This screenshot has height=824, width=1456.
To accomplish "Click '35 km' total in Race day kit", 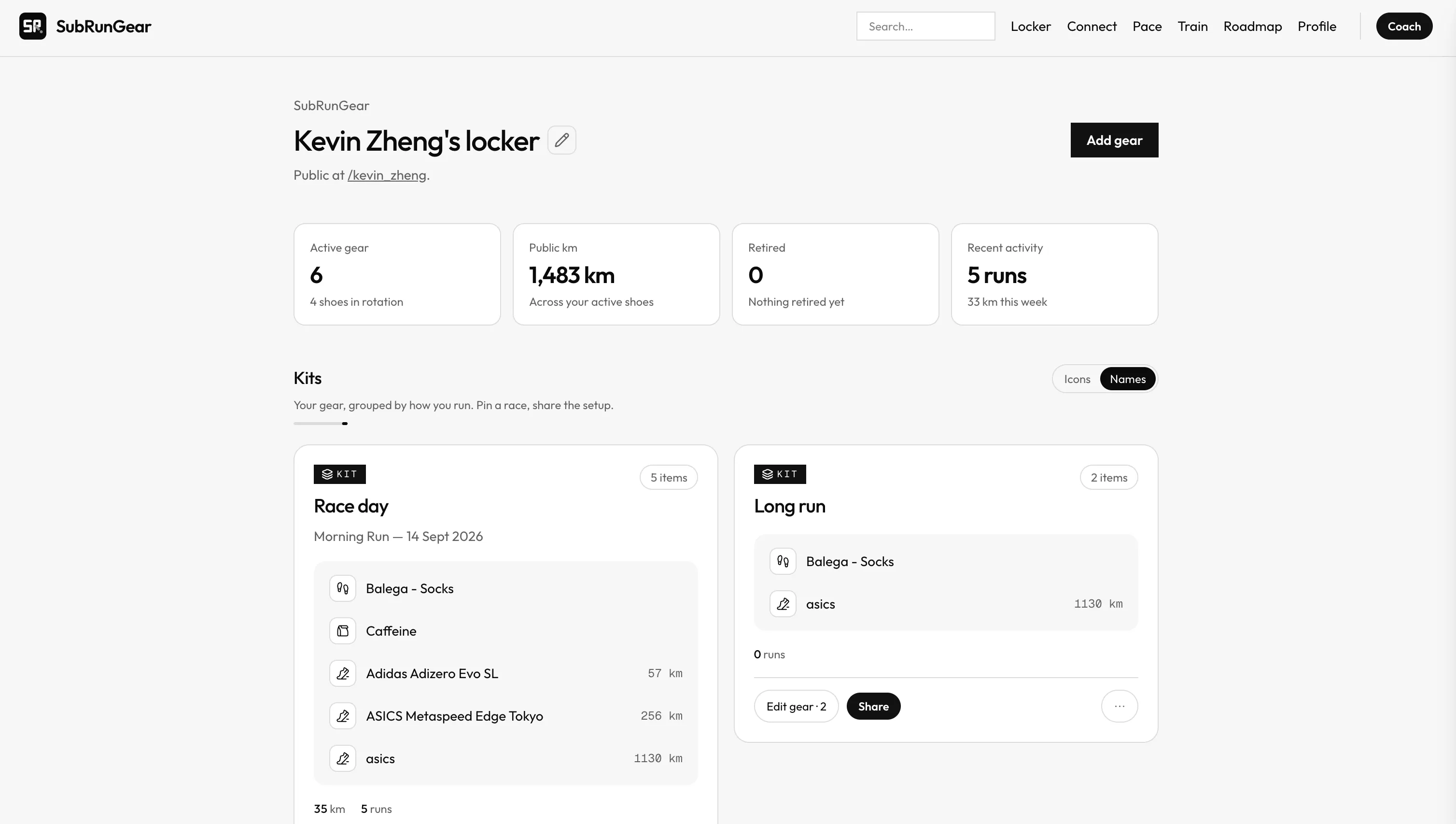I will tap(329, 809).
